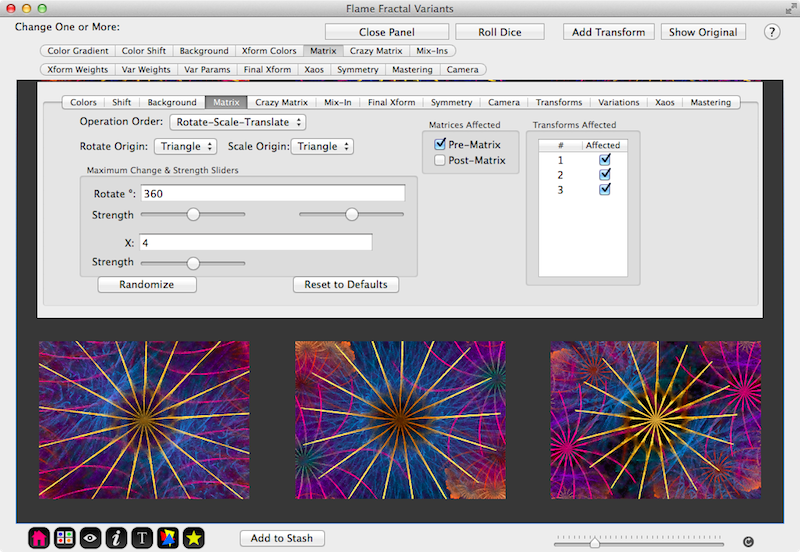This screenshot has height=552, width=800.
Task: Click the Affected column header
Action: [605, 145]
